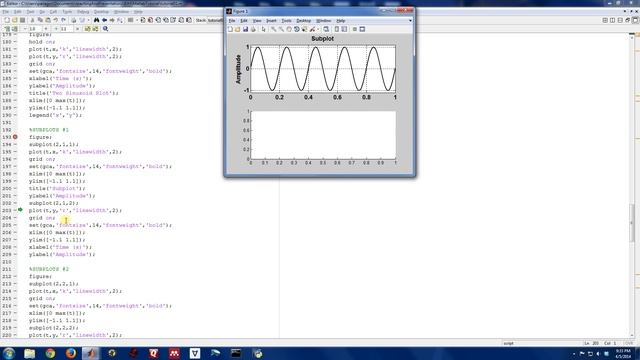Toggle red breakpoint at line 193
Image resolution: width=640 pixels, height=360 pixels.
point(15,137)
